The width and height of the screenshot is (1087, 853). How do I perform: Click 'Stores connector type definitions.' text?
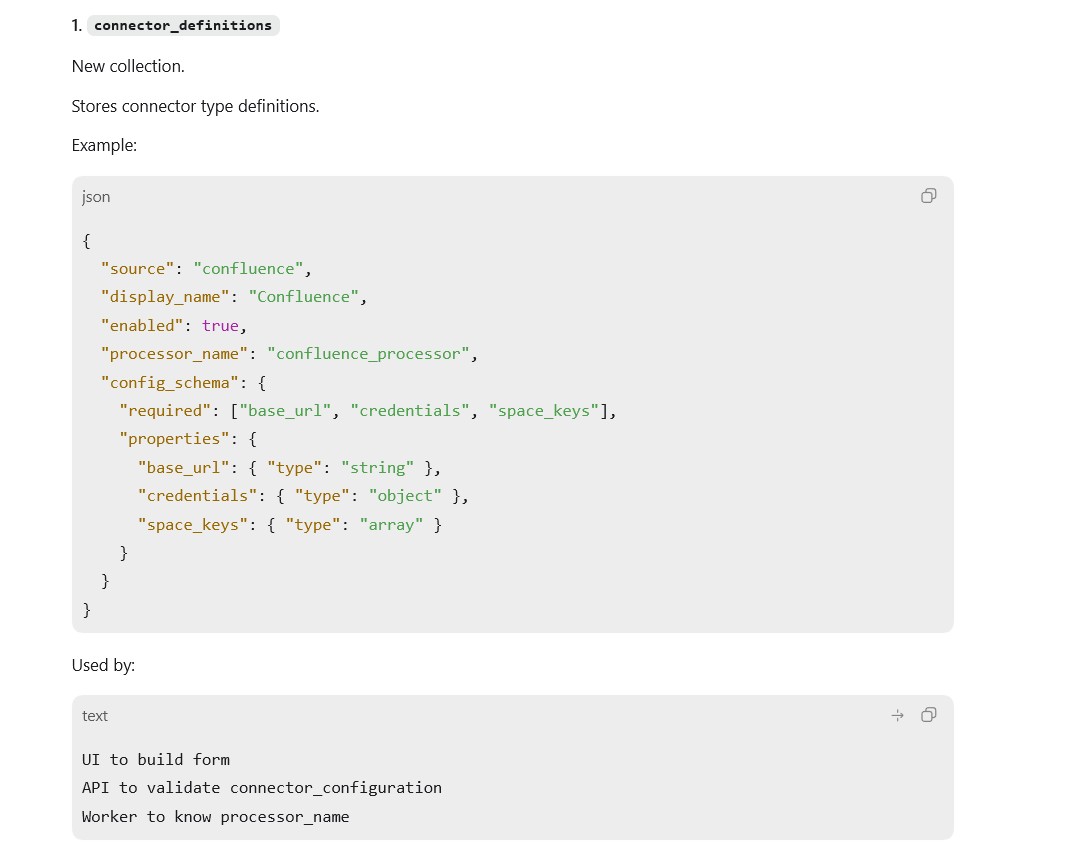[x=195, y=106]
